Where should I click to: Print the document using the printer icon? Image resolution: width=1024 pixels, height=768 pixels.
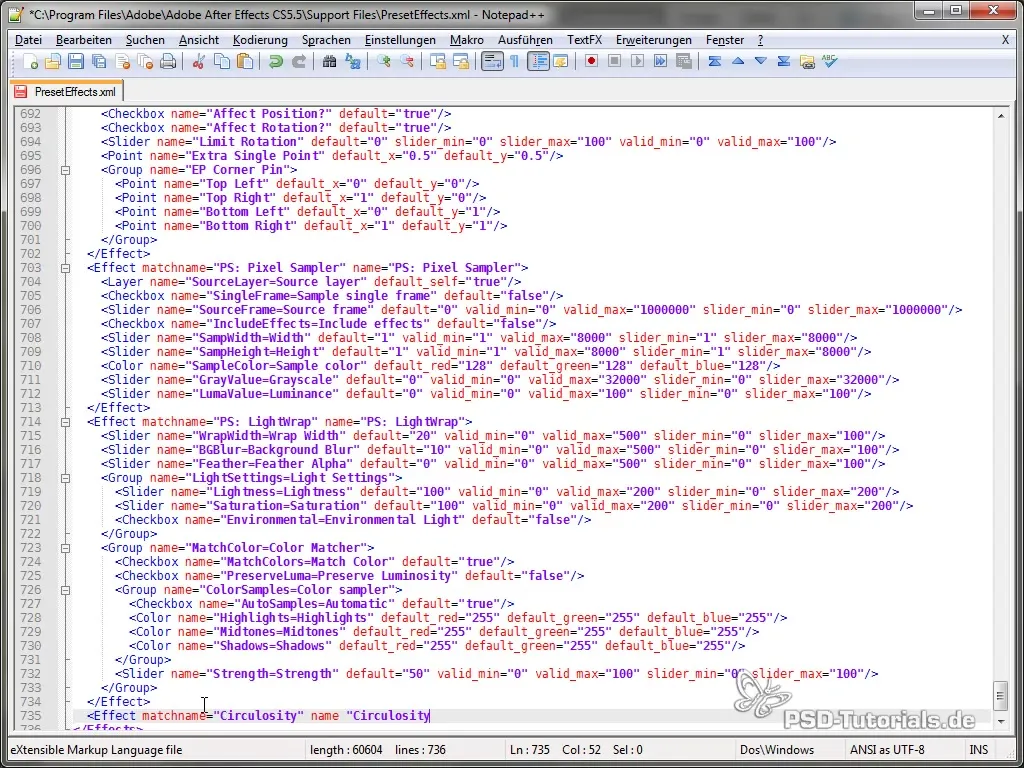168,62
